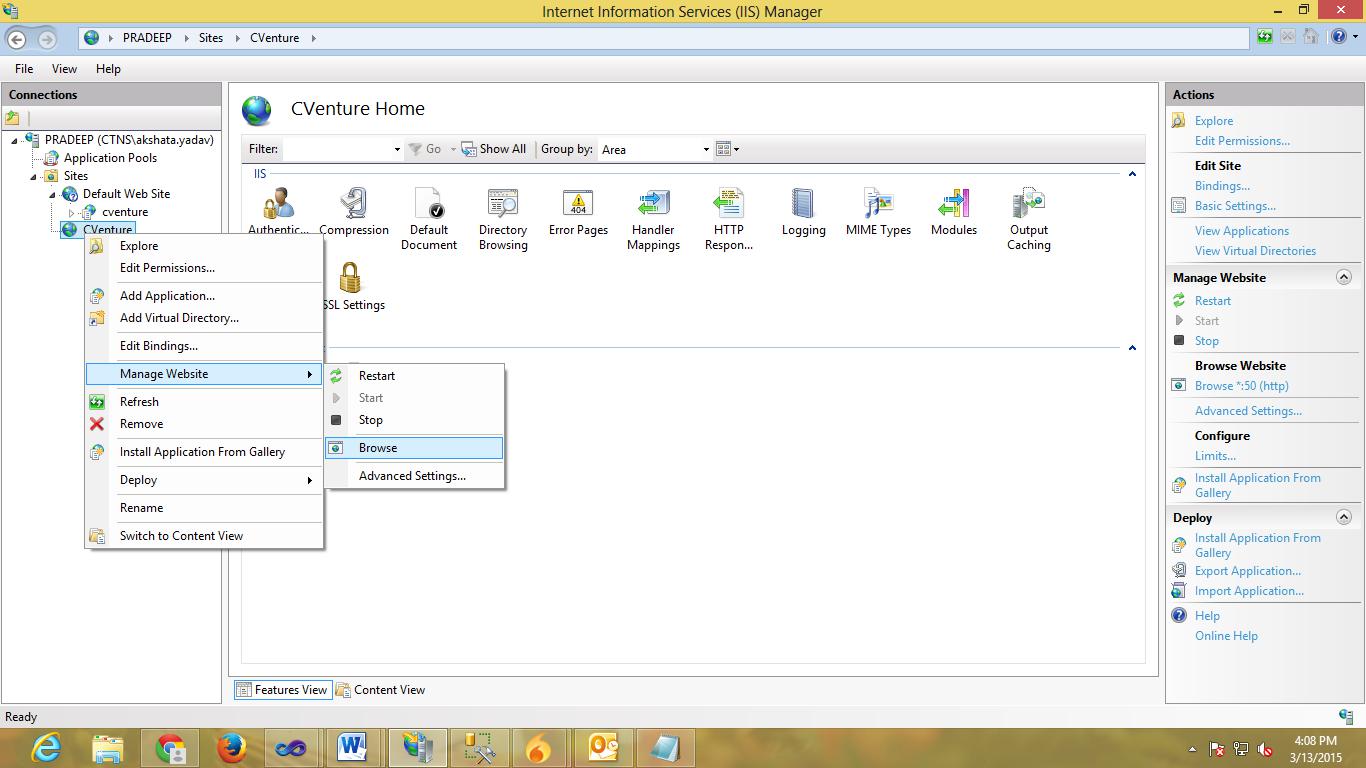Screen dimensions: 1366x768
Task: Click the address bar breadcrumb field
Action: tap(665, 38)
